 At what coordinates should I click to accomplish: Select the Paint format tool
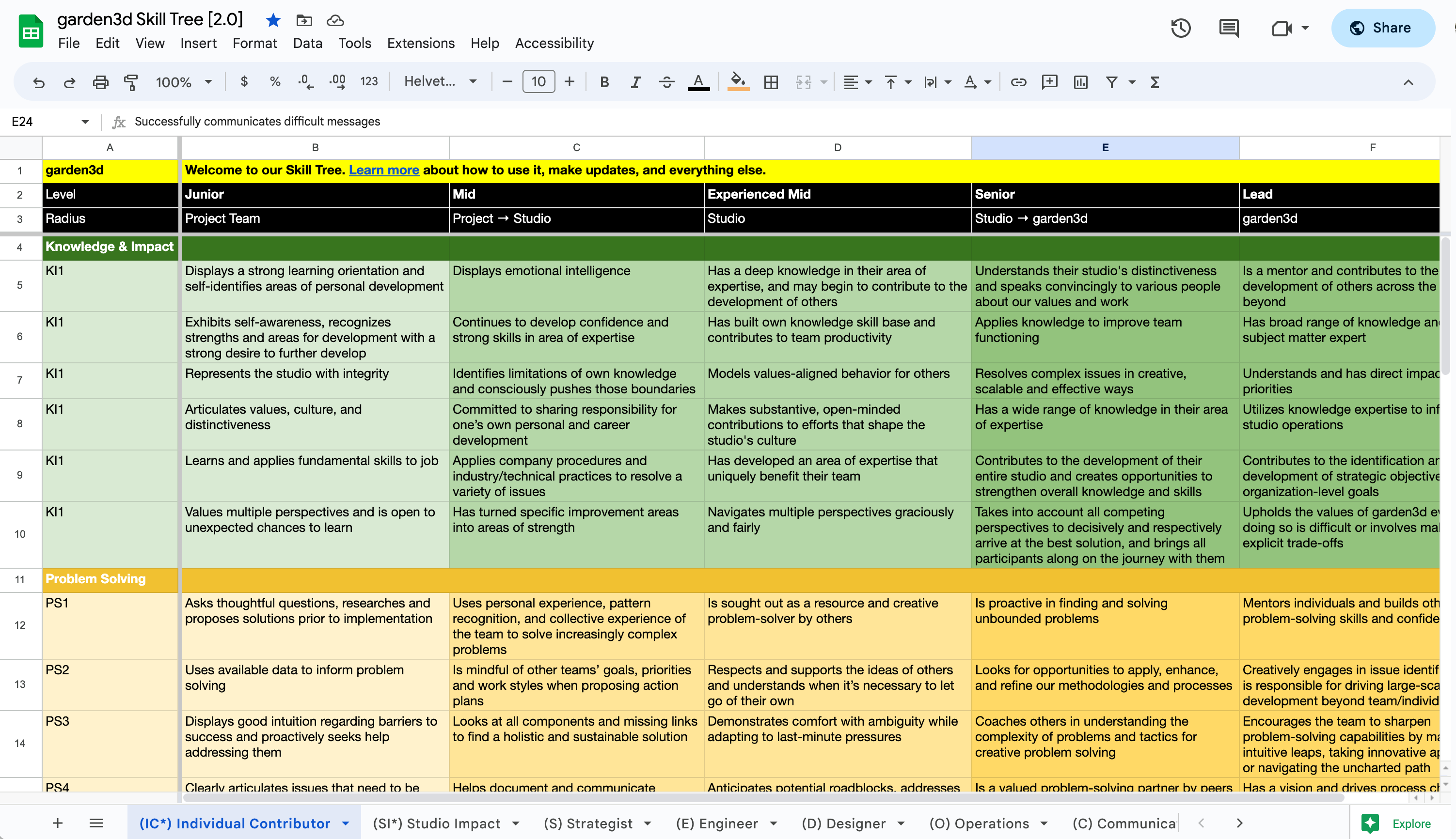coord(131,82)
